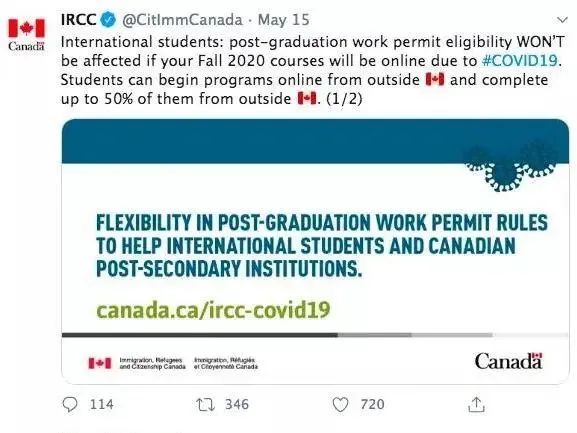Open the #COVID19 hashtag link
This screenshot has width=577, height=433.
520,60
